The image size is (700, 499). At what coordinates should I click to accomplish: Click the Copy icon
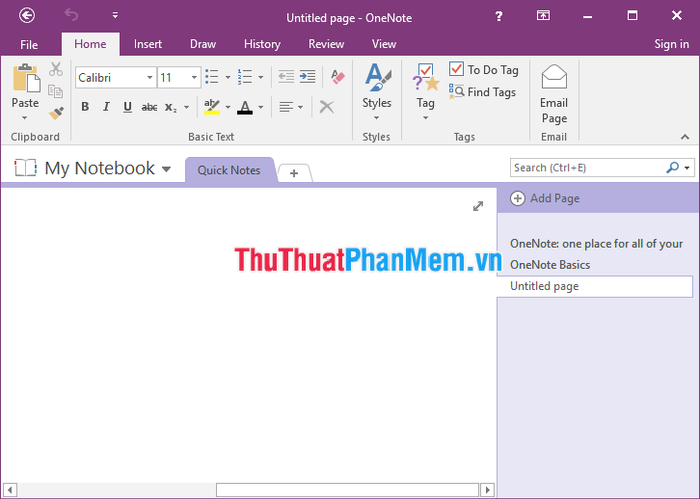click(56, 91)
